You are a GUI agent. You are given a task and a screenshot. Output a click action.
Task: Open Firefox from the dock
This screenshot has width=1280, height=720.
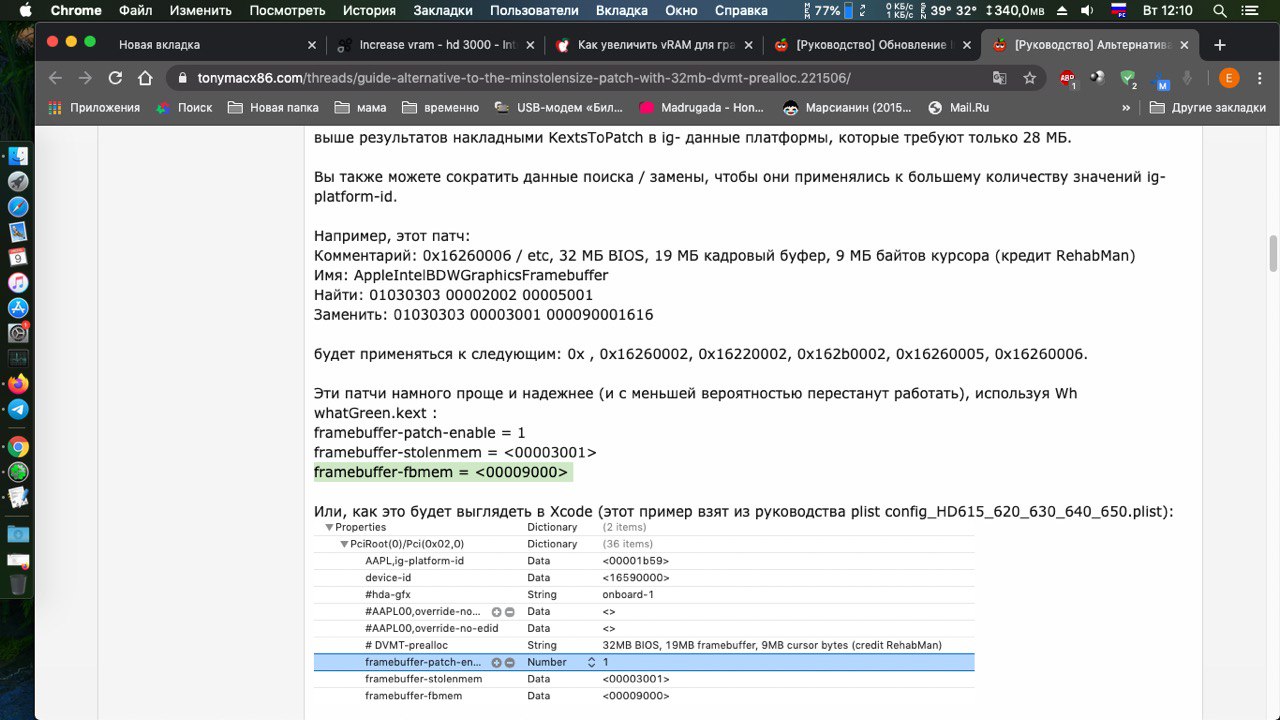tap(18, 384)
